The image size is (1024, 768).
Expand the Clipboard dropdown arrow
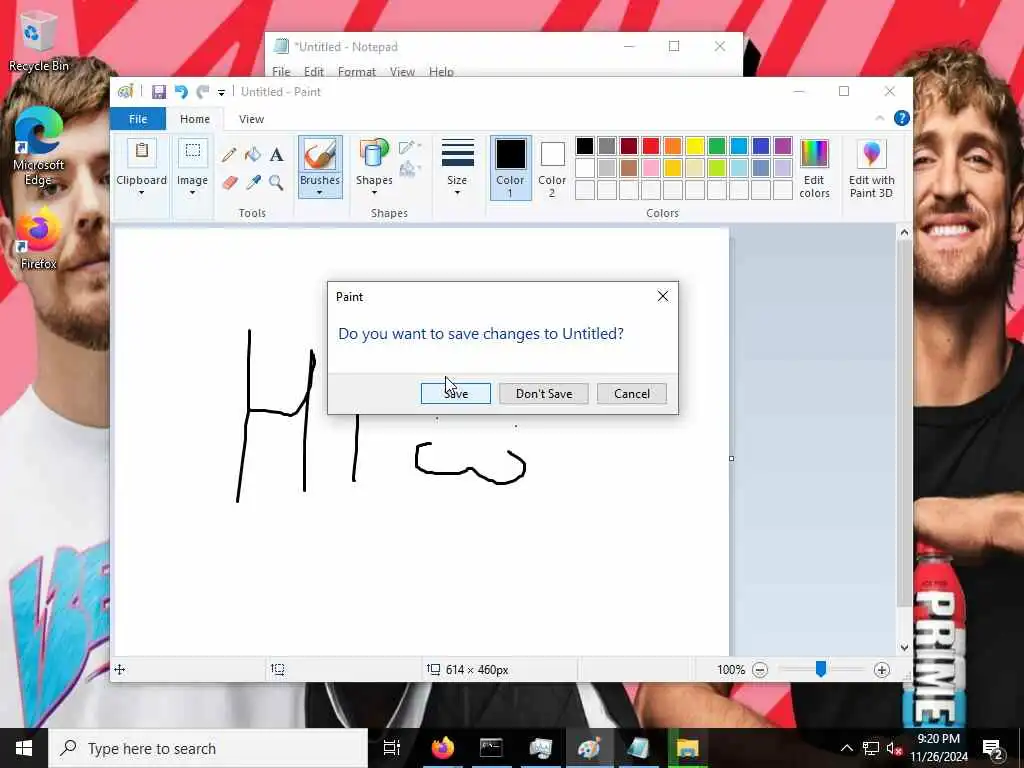[141, 193]
